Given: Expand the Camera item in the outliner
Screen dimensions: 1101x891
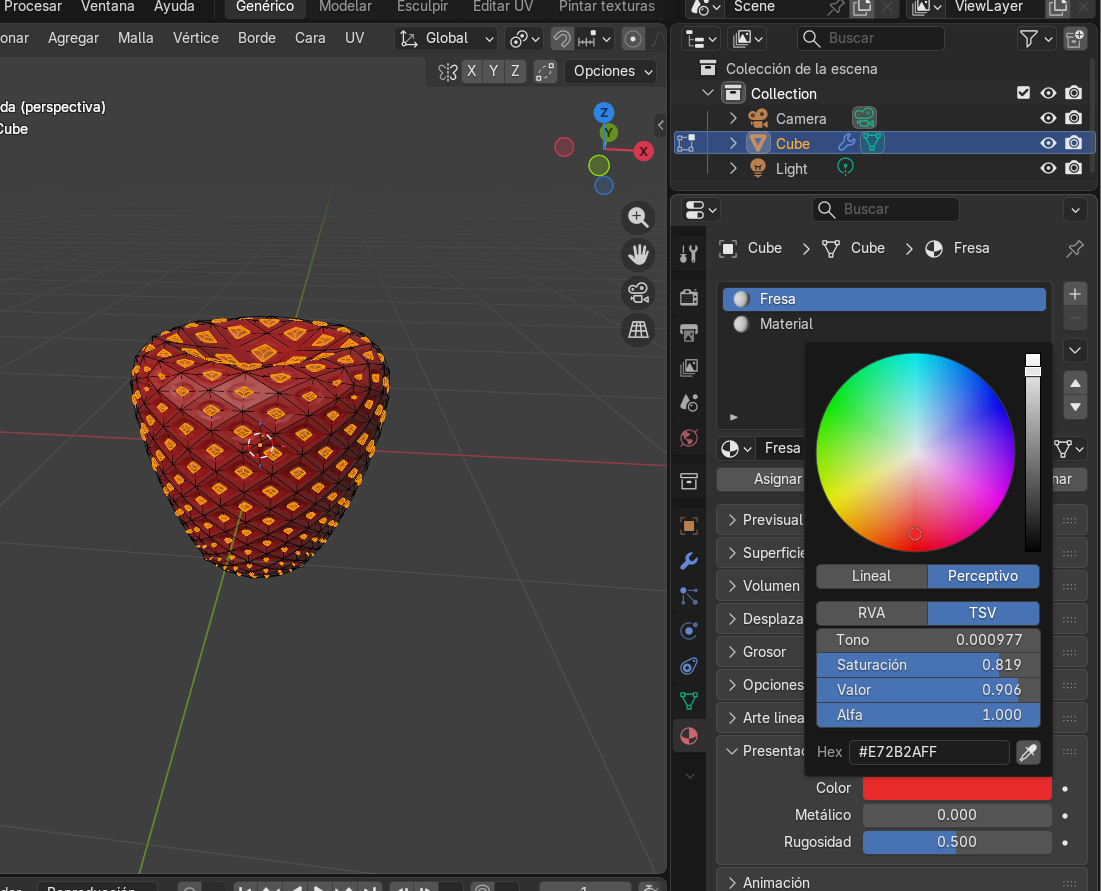Looking at the screenshot, I should [733, 118].
